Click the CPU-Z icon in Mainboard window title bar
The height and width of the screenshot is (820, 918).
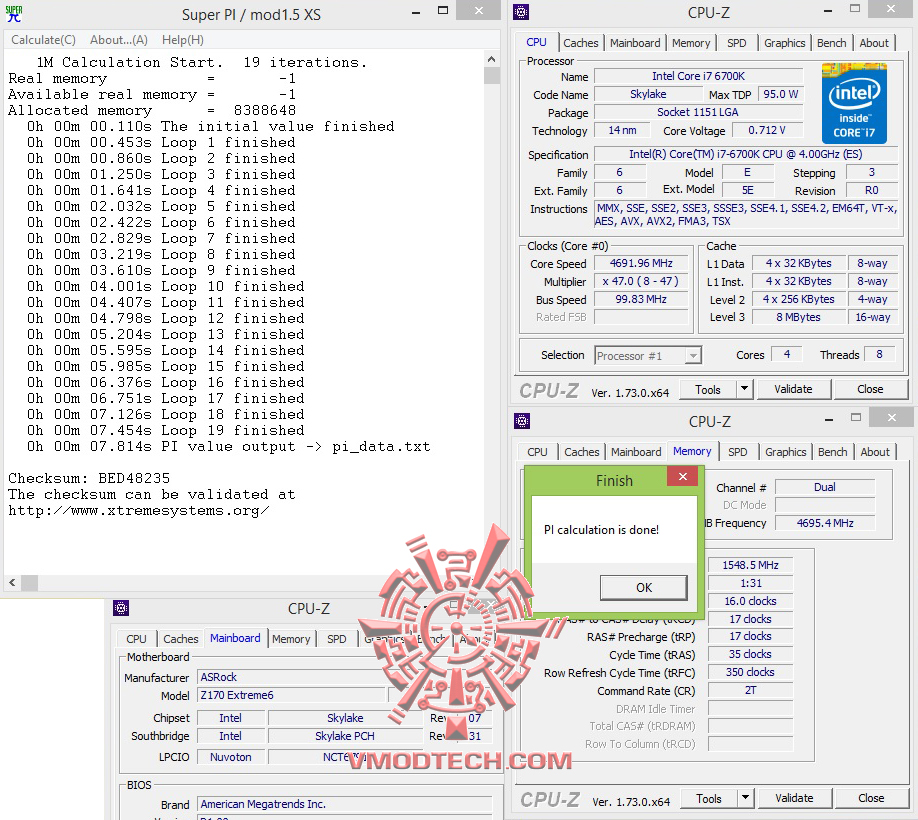[x=121, y=608]
